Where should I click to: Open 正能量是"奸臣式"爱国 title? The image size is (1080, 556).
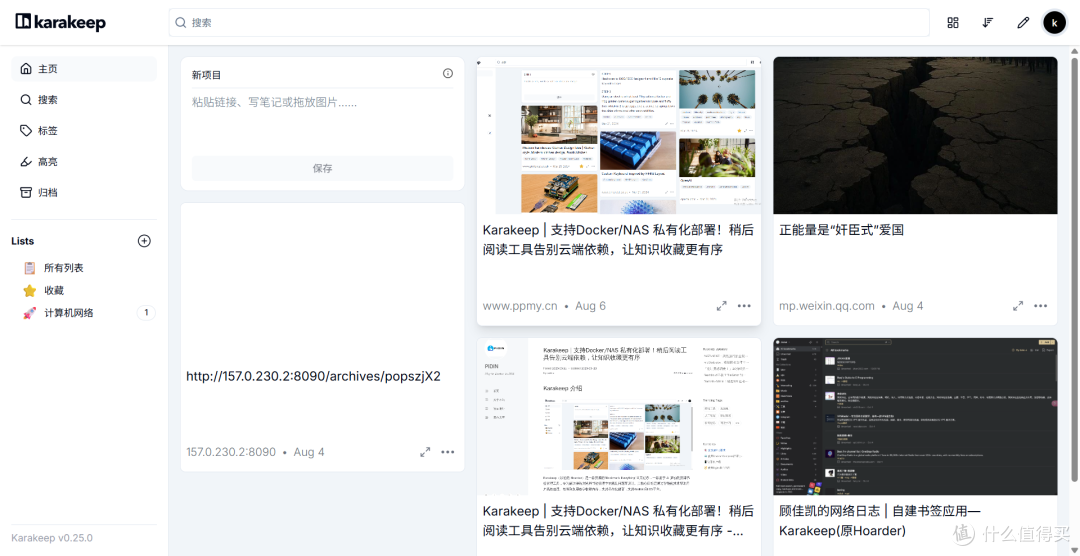point(841,230)
